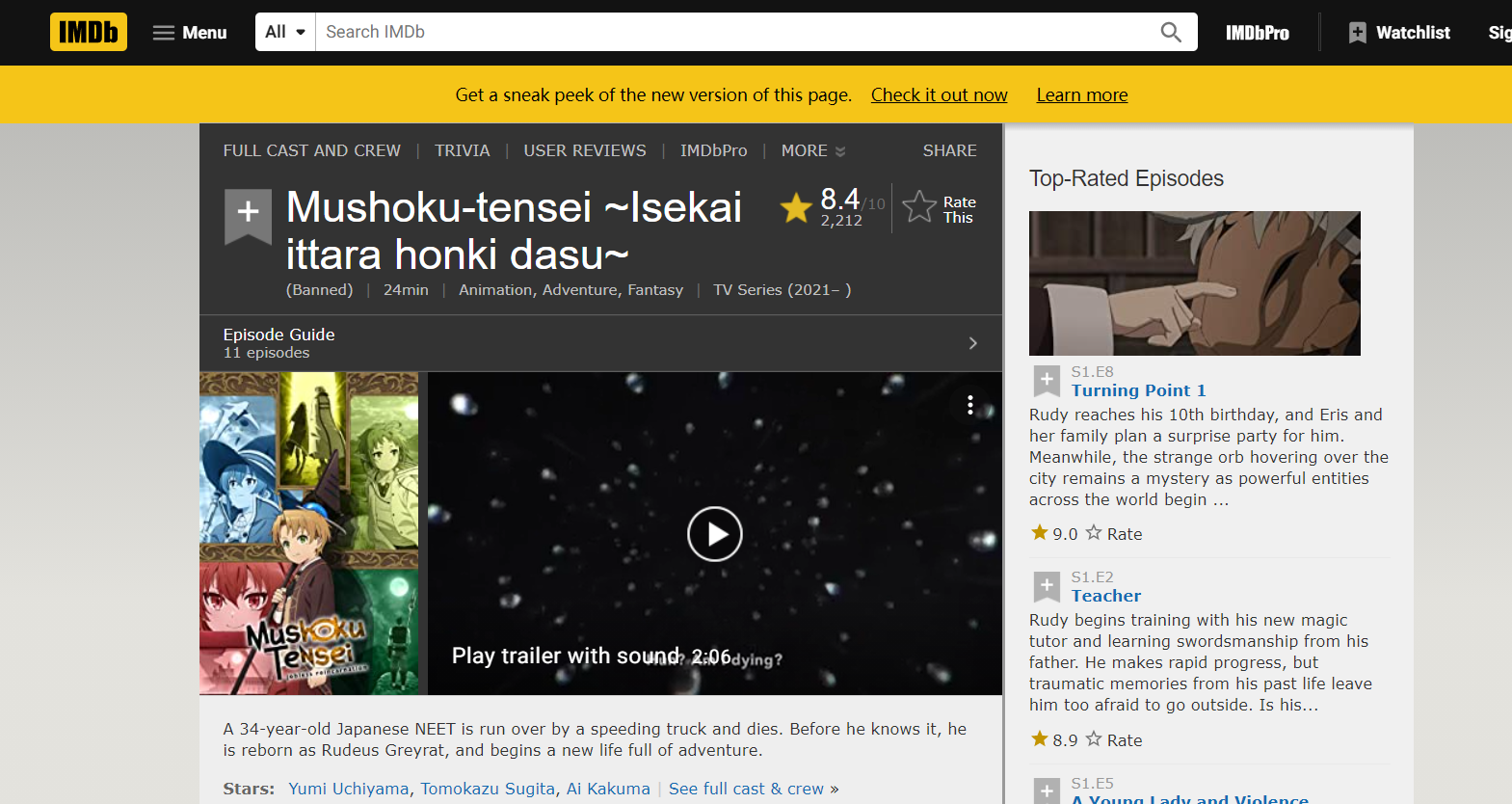Click the yellow 8.4 rating star
This screenshot has width=1512, height=804.
click(x=796, y=207)
